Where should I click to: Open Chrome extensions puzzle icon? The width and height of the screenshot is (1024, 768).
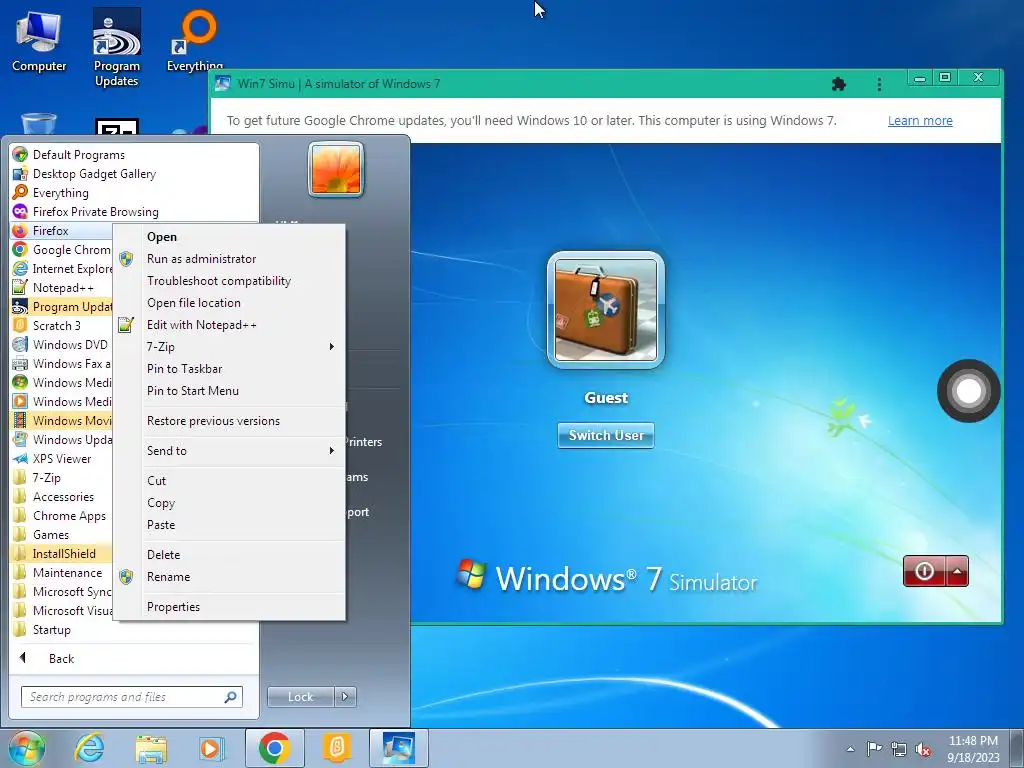click(x=839, y=84)
